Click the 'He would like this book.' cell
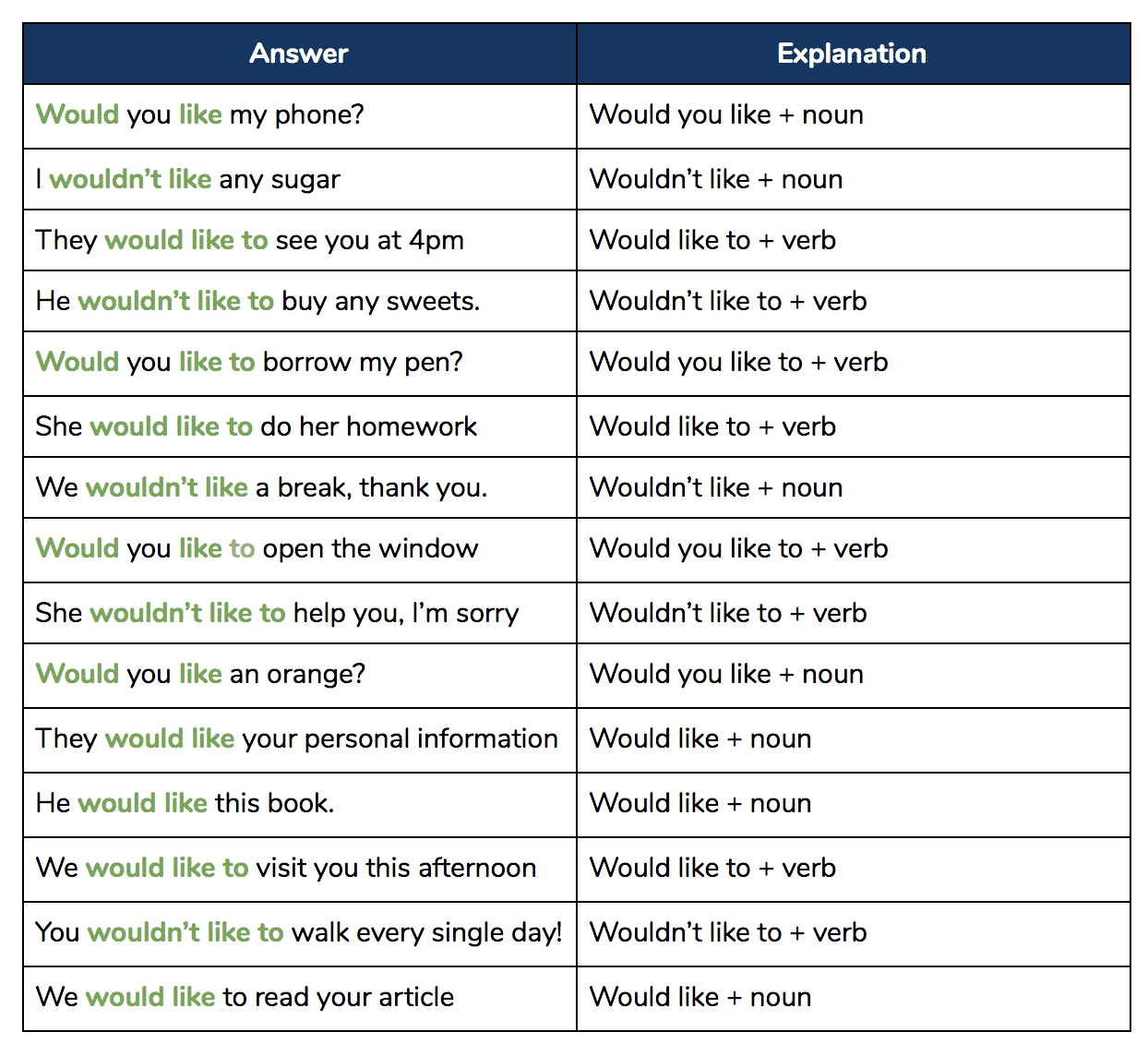 [299, 804]
